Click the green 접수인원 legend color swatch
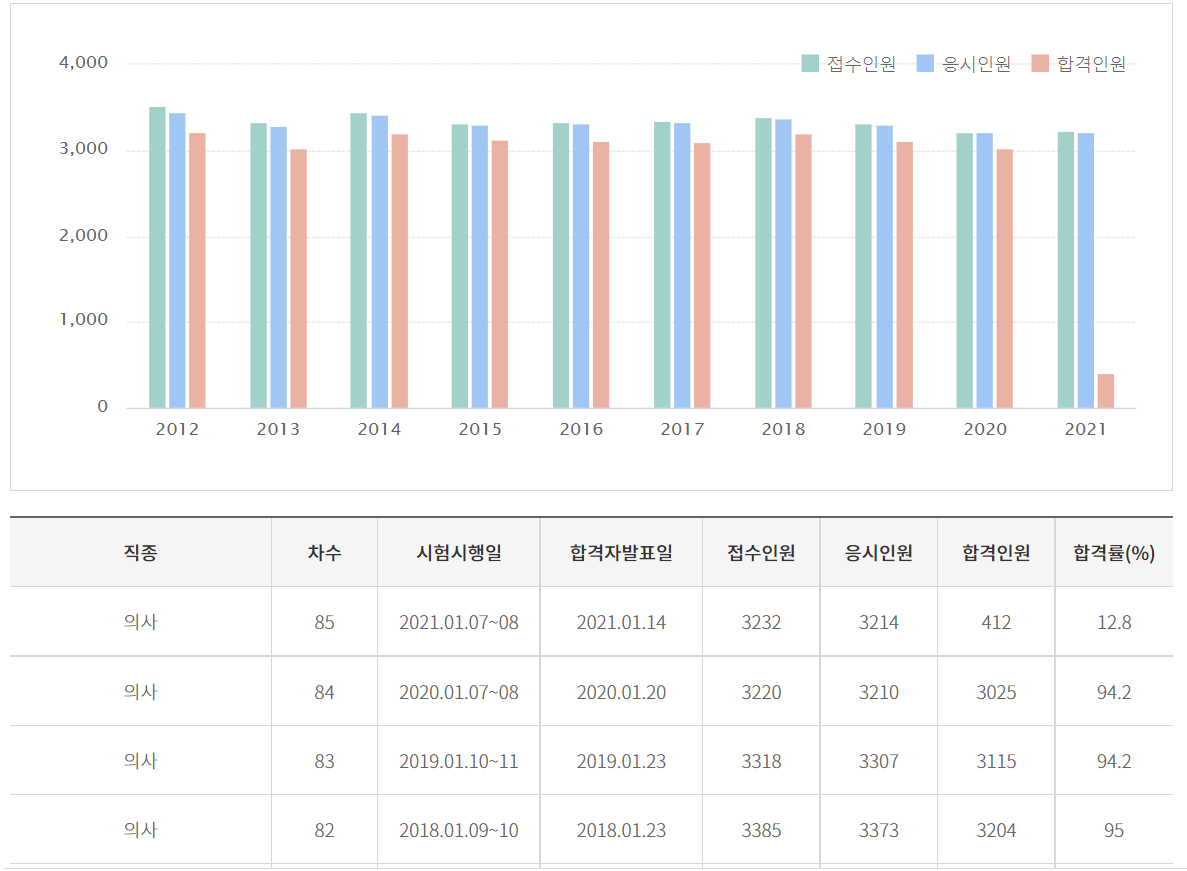Image resolution: width=1187 pixels, height=871 pixels. click(x=810, y=64)
